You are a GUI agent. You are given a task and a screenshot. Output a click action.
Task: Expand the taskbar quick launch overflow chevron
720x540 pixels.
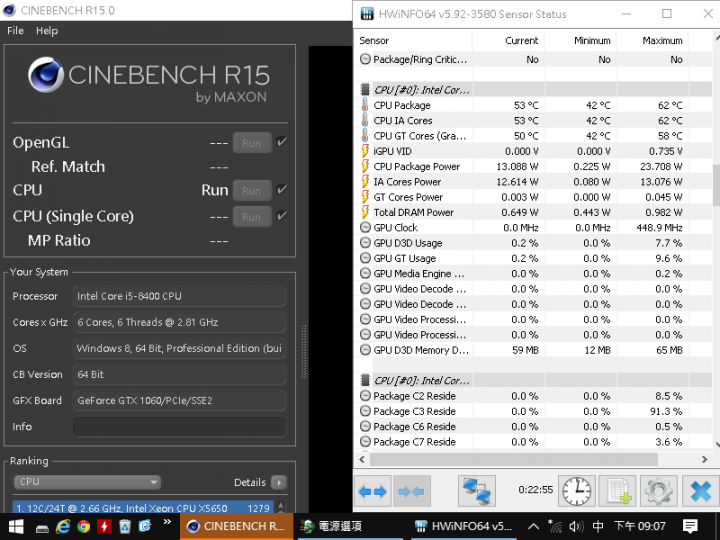tap(167, 522)
